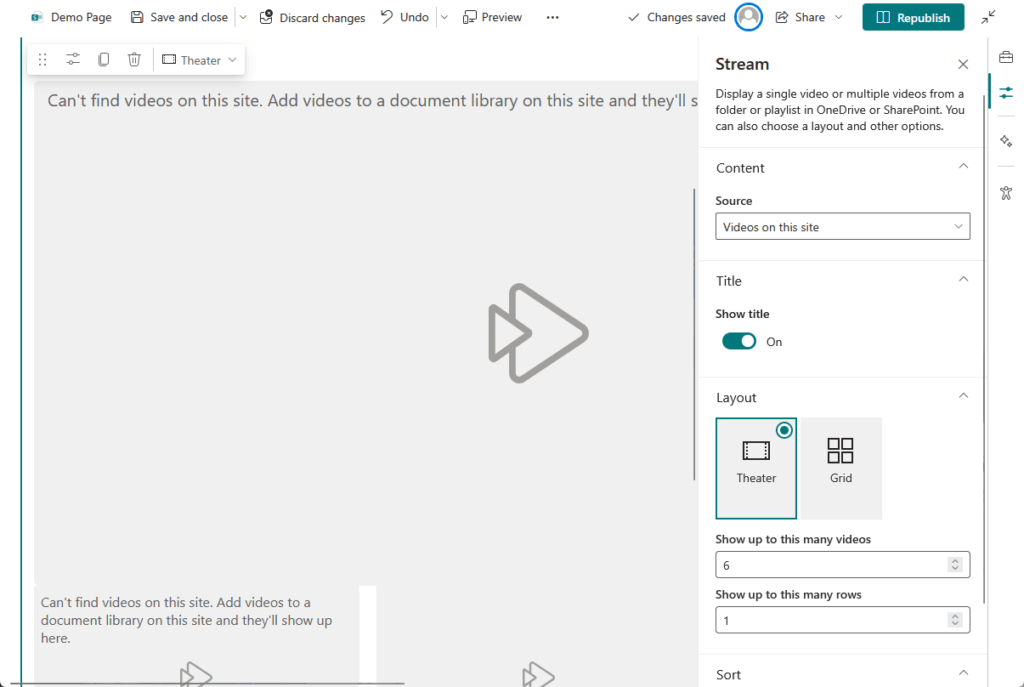Screen dimensions: 1024x687
Task: Turn off the Show title toggle
Action: click(739, 342)
